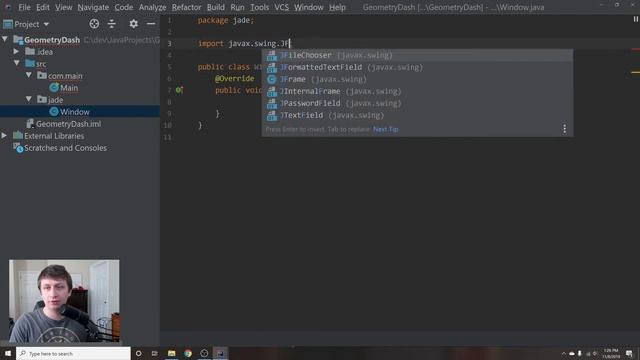Open the View menu
The width and height of the screenshot is (640, 360).
click(64, 7)
